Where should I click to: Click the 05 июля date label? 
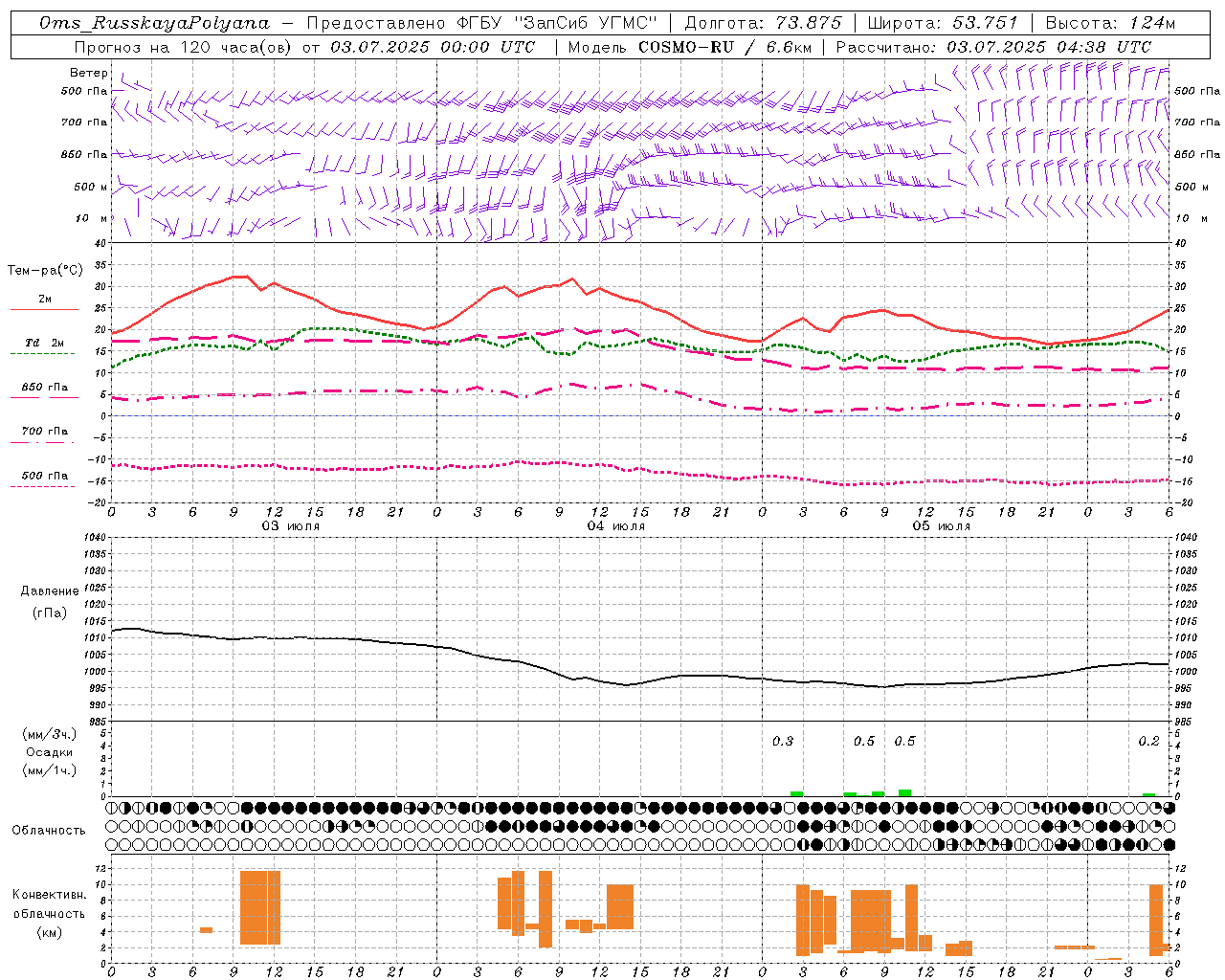point(942,526)
